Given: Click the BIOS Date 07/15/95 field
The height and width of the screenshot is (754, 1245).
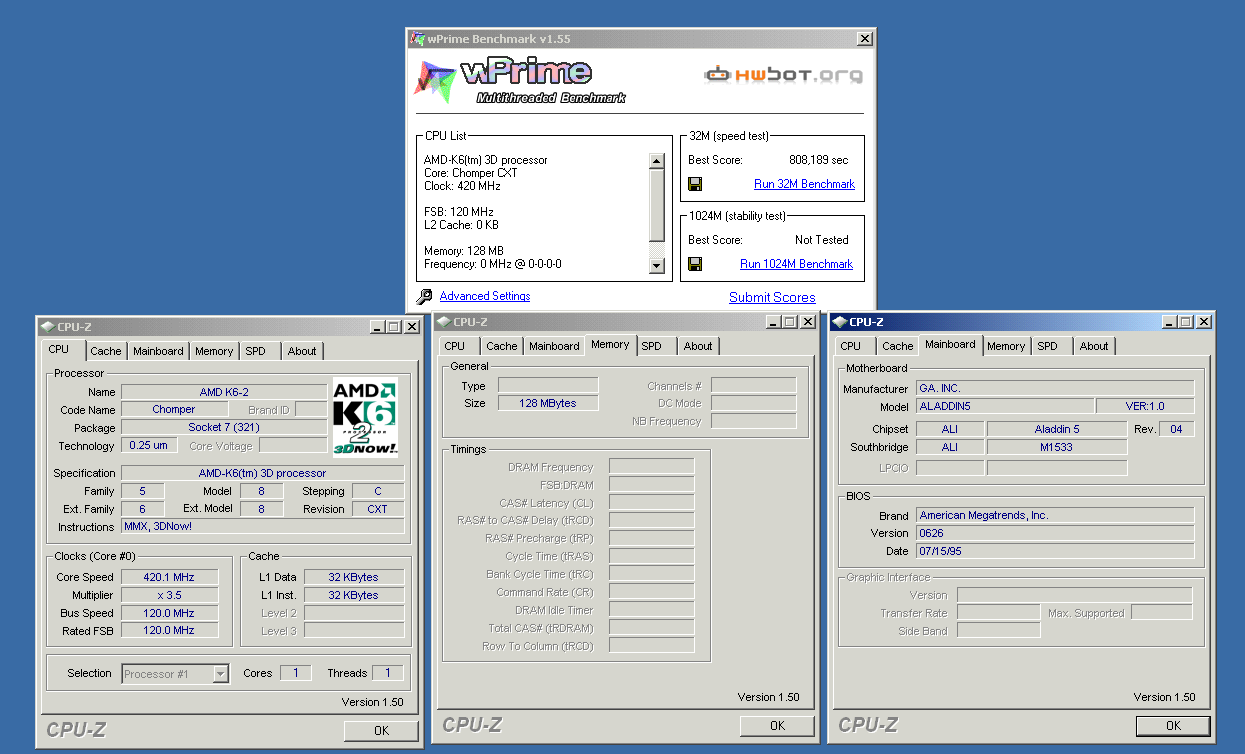Looking at the screenshot, I should (x=1055, y=551).
